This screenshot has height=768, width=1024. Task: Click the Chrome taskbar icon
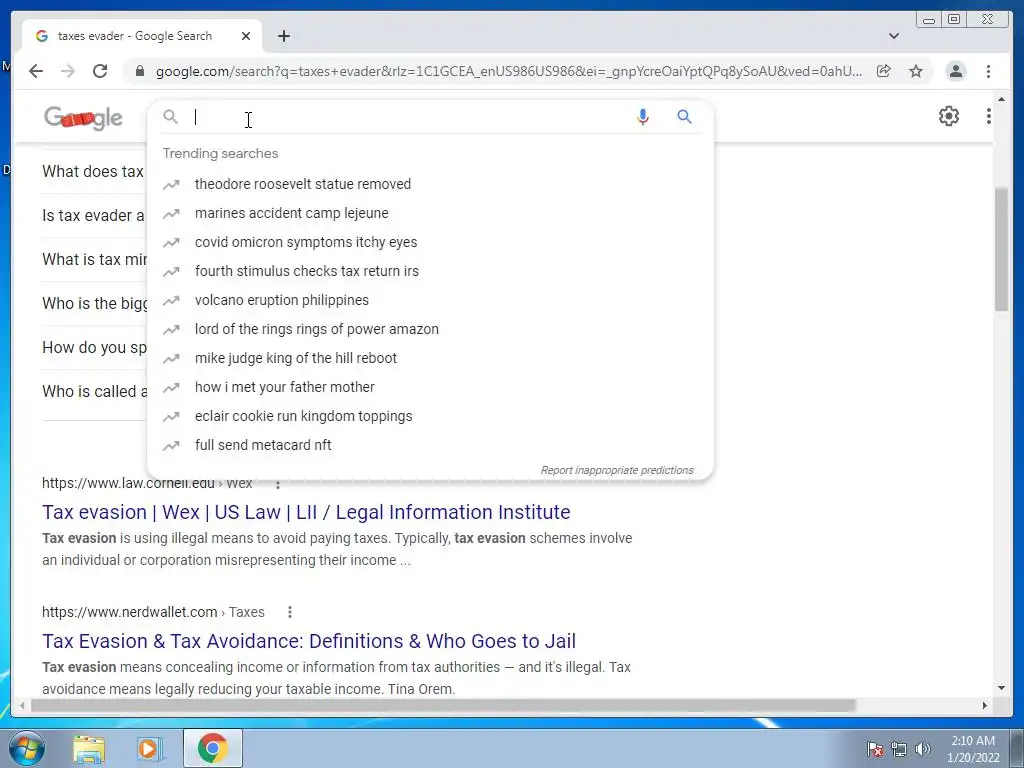pos(213,748)
